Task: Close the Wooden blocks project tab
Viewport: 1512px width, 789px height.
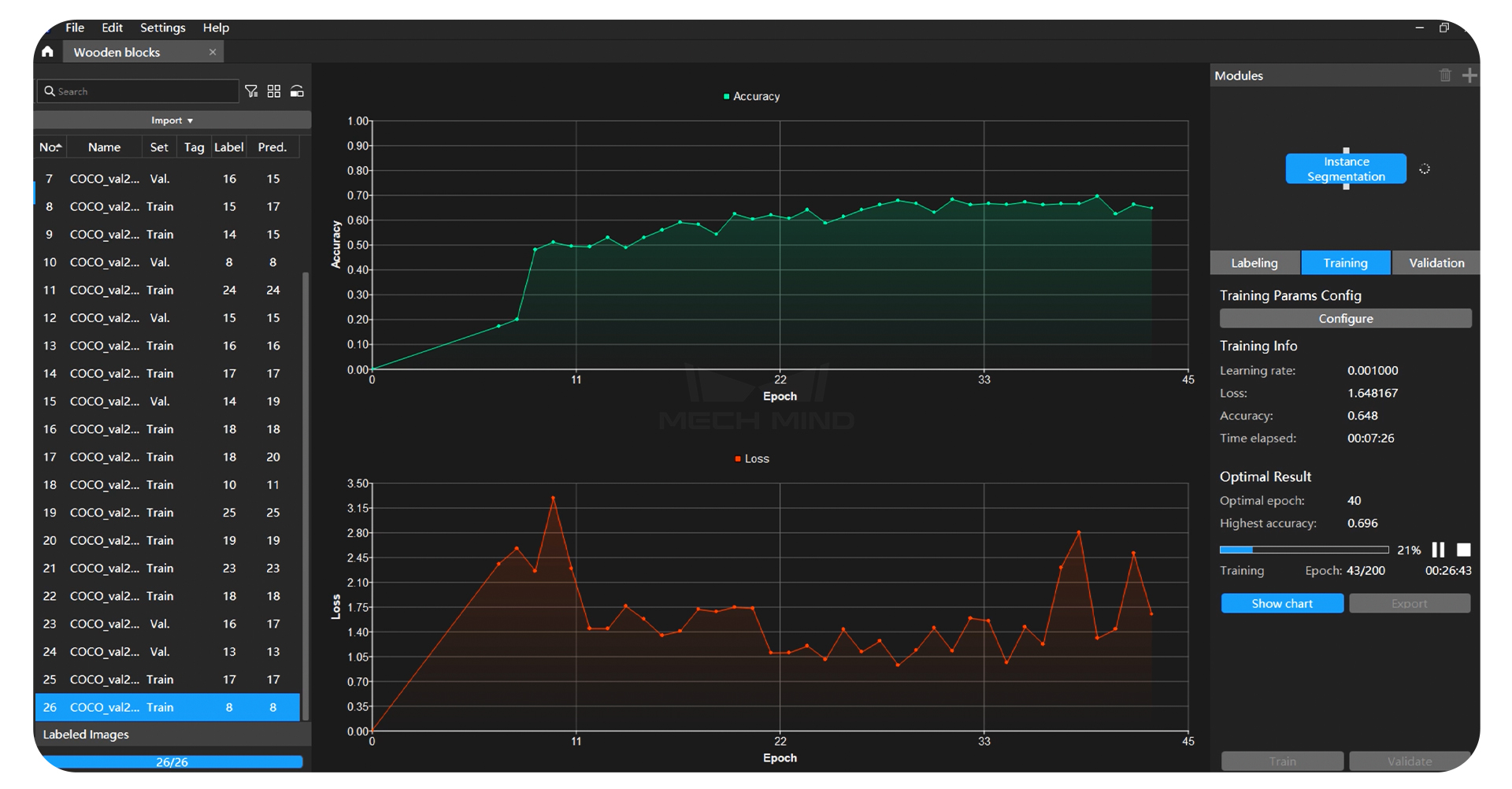Action: pyautogui.click(x=213, y=52)
